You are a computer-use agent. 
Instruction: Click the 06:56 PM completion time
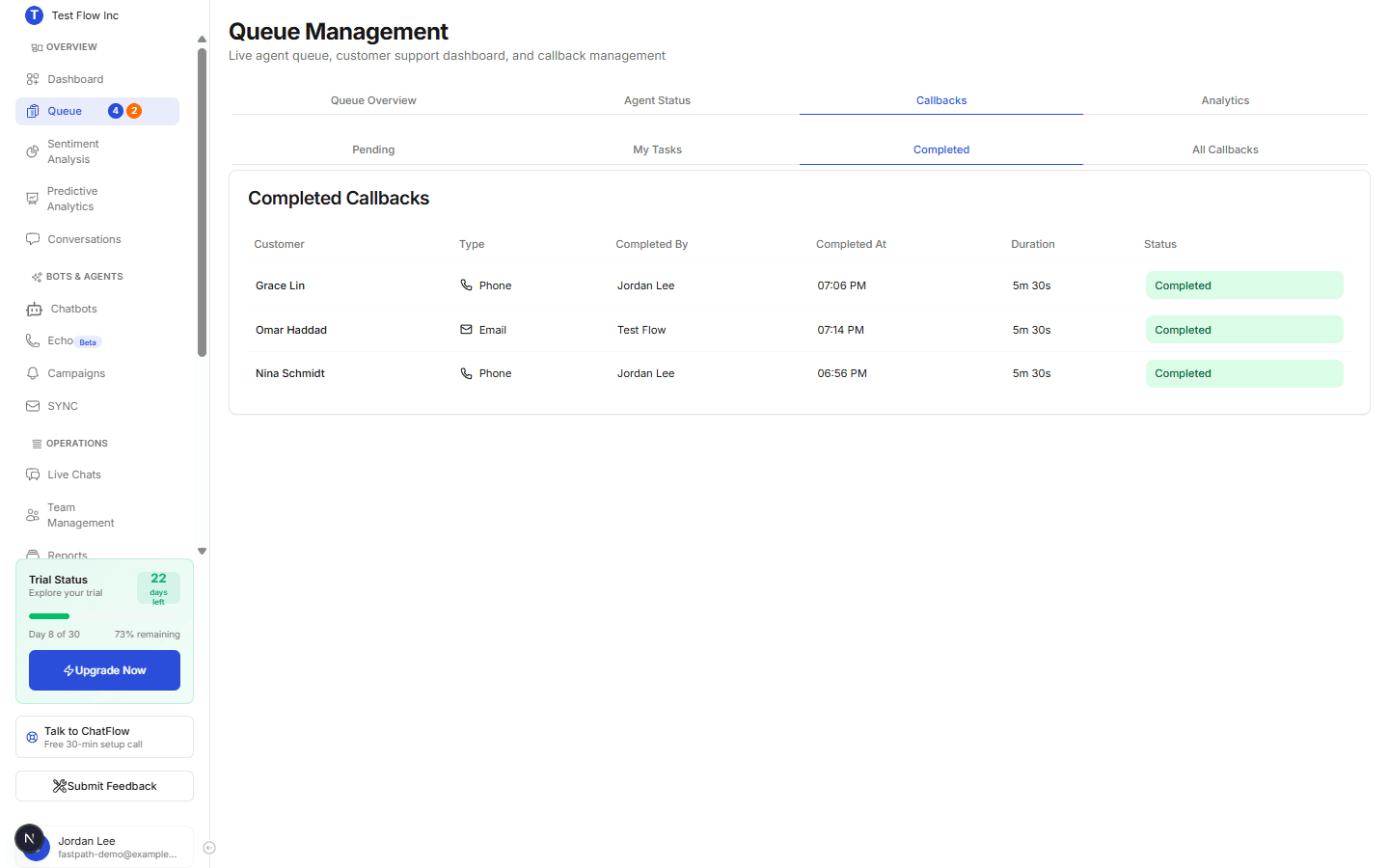(842, 373)
